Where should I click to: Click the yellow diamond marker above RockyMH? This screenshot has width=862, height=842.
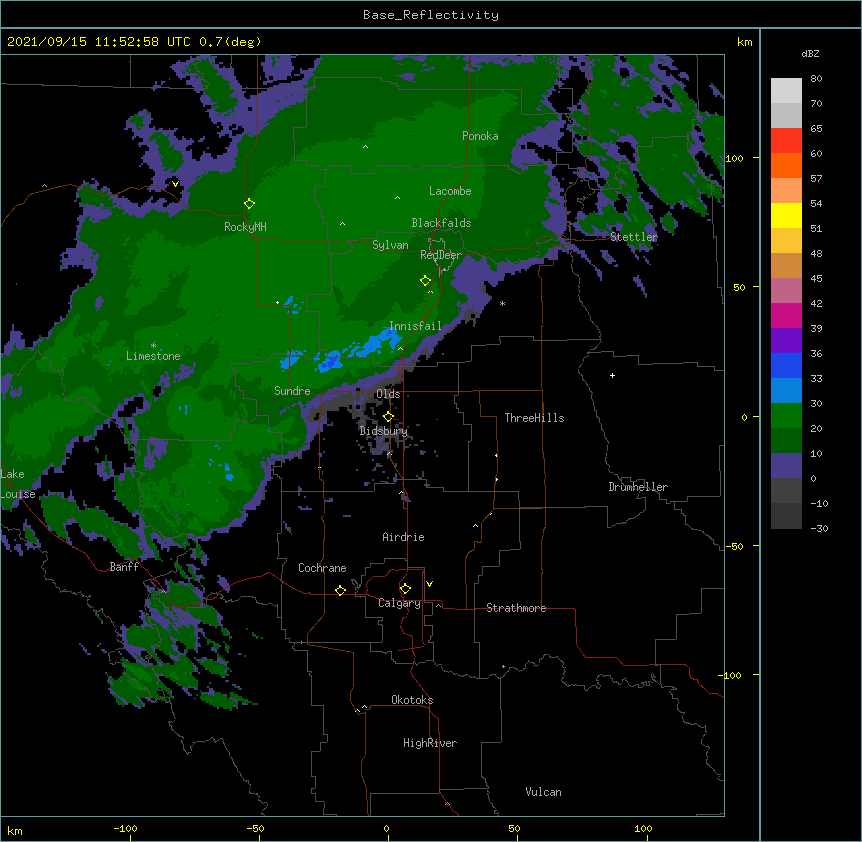(x=249, y=204)
